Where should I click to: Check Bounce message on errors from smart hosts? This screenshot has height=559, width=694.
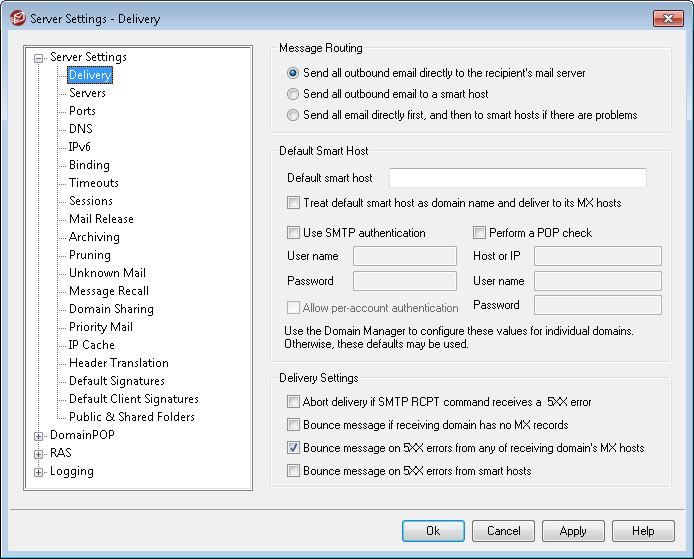pos(294,470)
